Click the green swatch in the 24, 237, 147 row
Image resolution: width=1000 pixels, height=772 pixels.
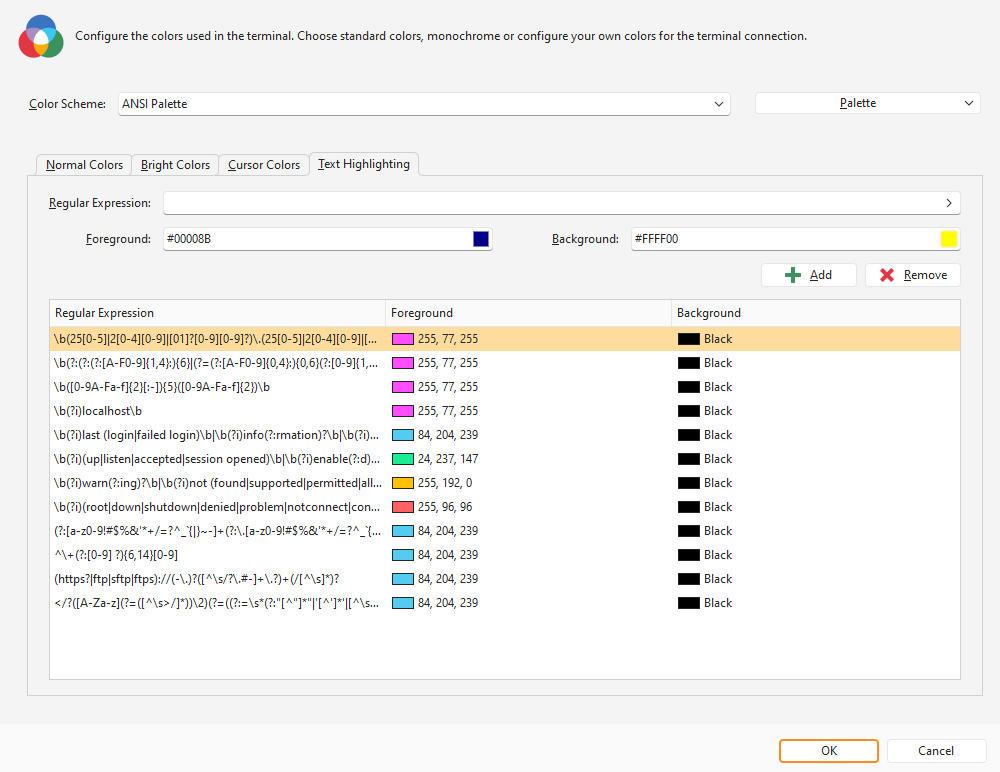402,459
